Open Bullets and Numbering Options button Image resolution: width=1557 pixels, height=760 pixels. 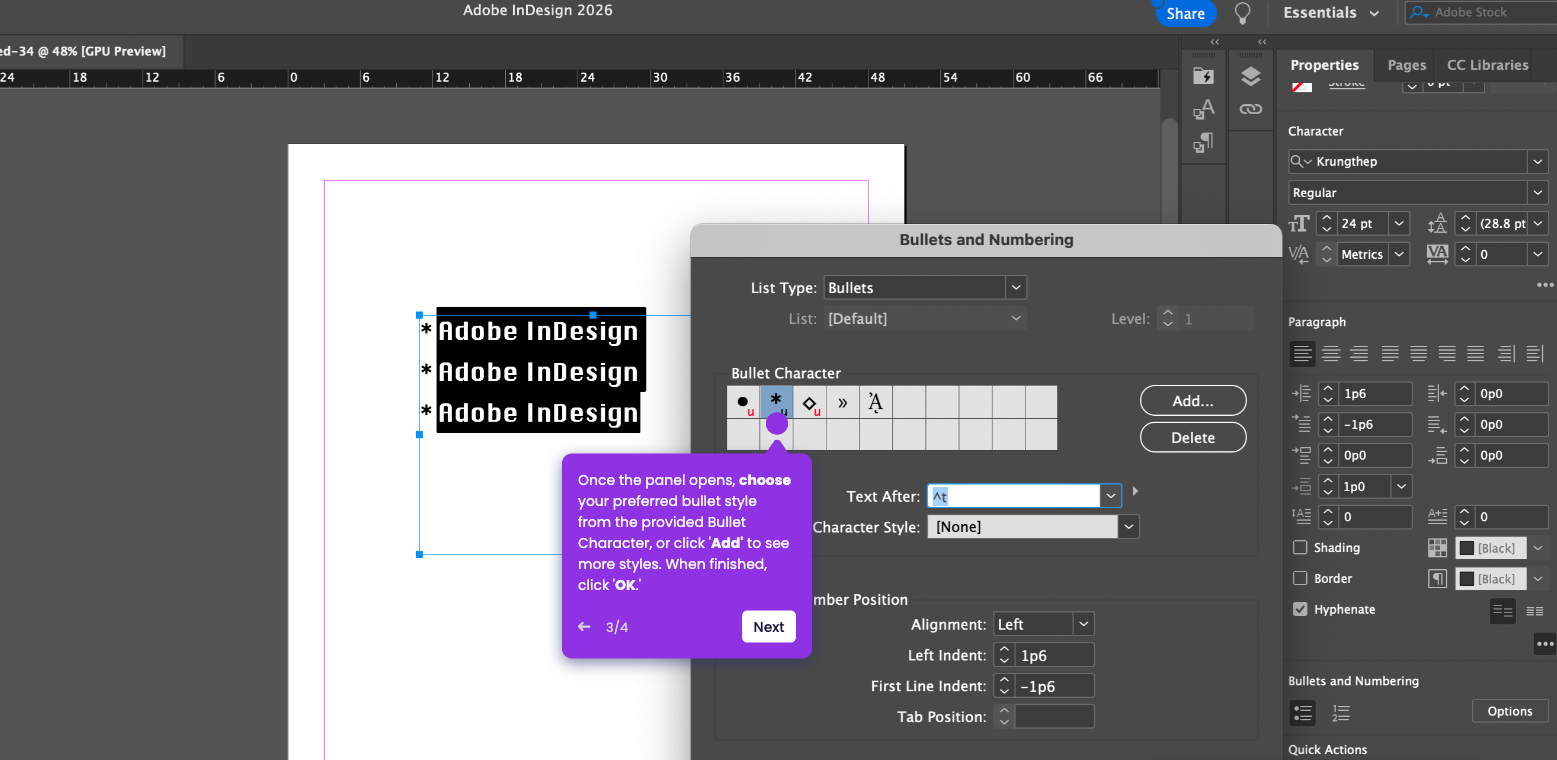[1509, 712]
